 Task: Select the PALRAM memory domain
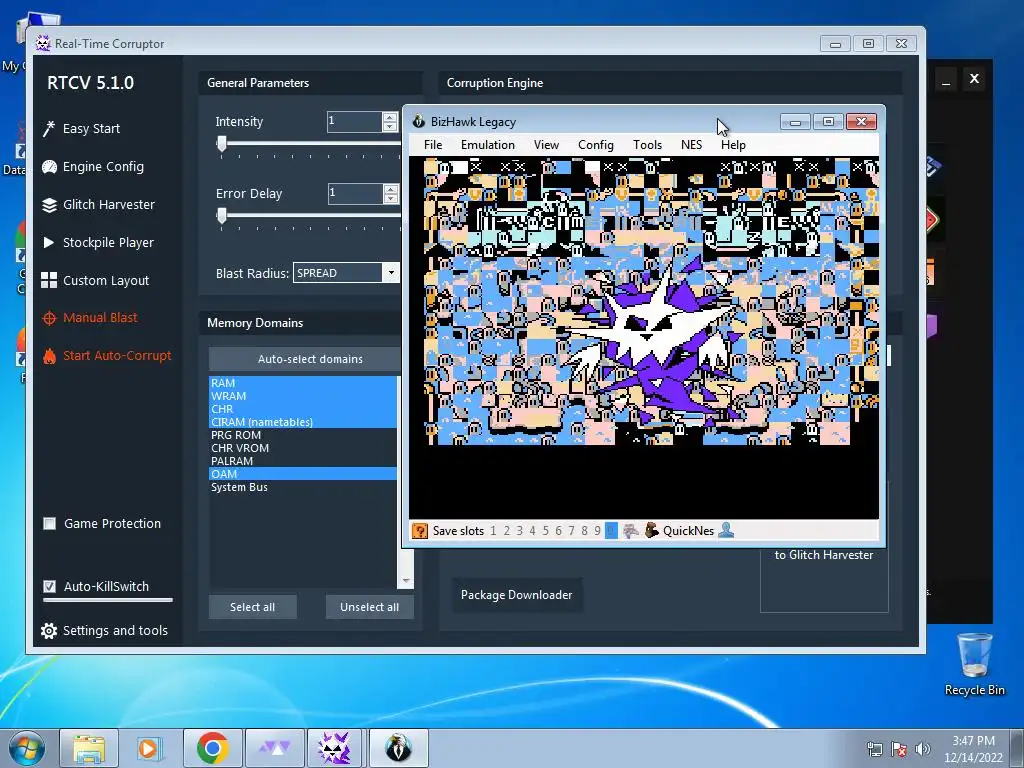(x=302, y=461)
